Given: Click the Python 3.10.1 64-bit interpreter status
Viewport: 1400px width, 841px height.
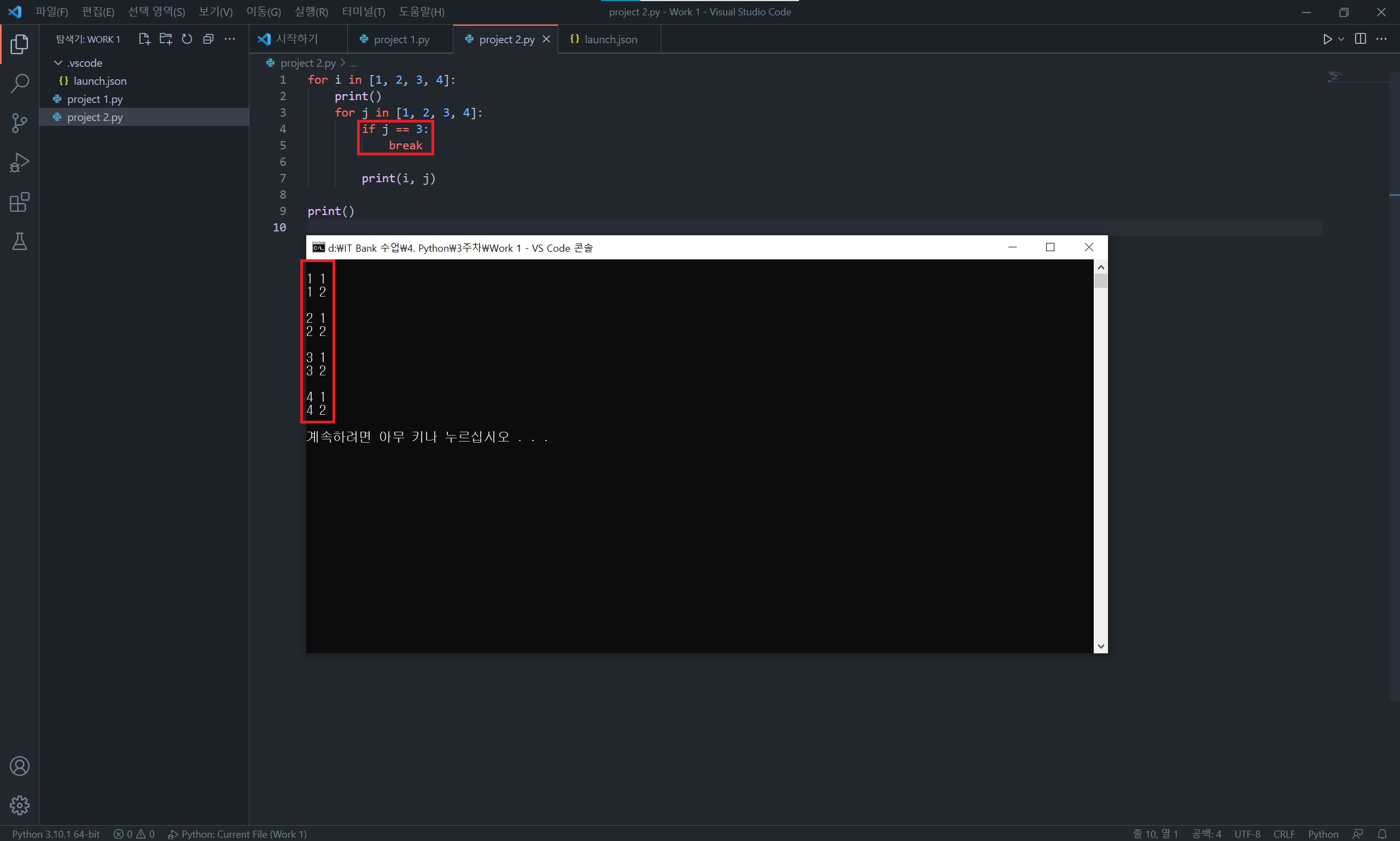Looking at the screenshot, I should tap(56, 834).
